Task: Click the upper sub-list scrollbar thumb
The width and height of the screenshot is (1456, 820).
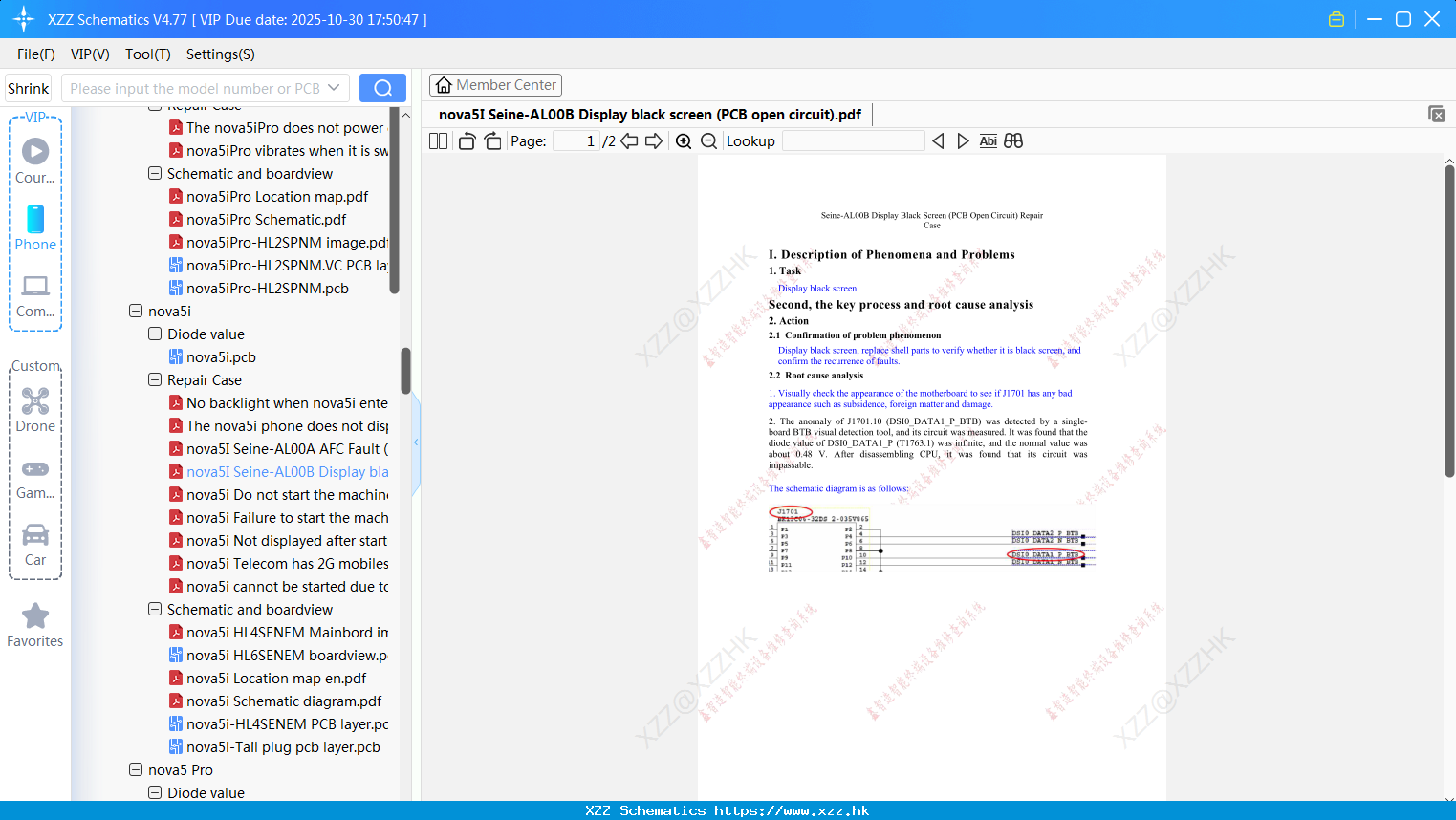Action: (x=394, y=201)
